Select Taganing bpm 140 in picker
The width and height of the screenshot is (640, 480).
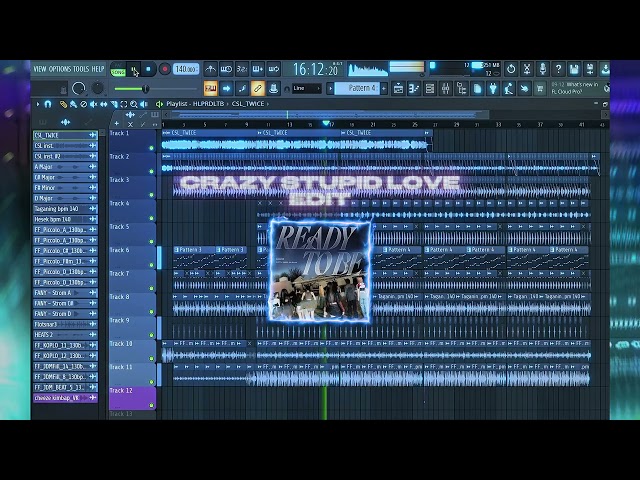65,209
